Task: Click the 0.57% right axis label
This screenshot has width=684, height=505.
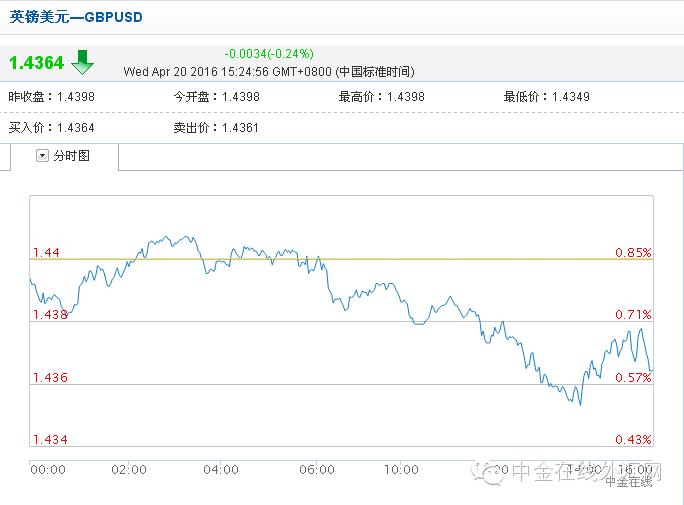Action: tap(633, 377)
